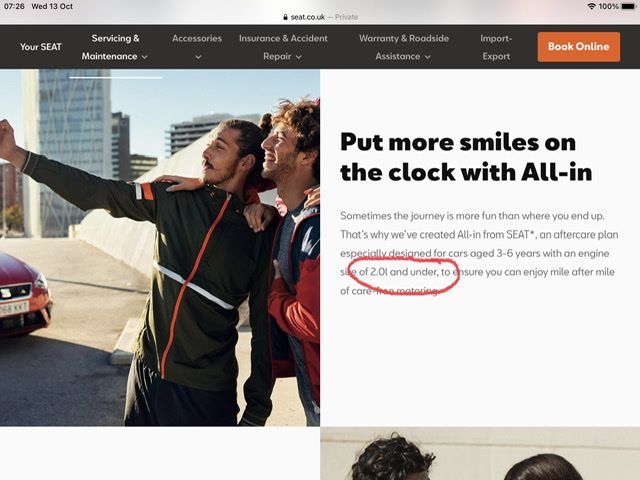Screen dimensions: 640x480
Task: Tap the Insurance & Accident Repair label
Action: (x=283, y=47)
